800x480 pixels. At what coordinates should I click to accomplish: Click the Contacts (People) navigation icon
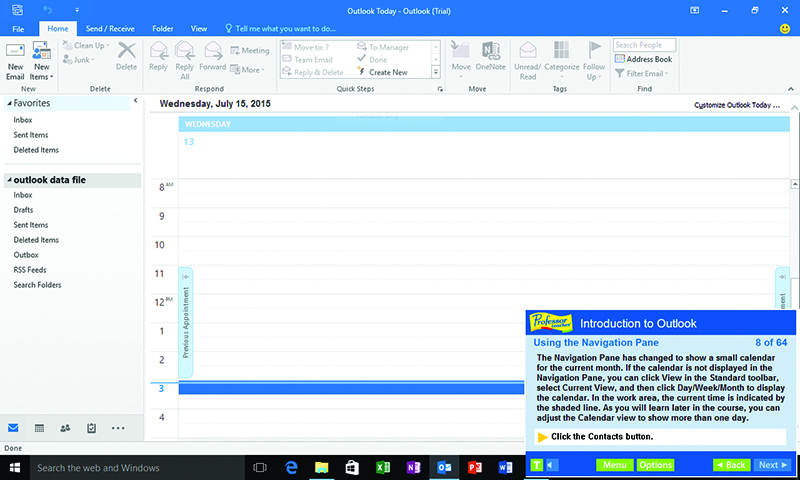pyautogui.click(x=65, y=428)
